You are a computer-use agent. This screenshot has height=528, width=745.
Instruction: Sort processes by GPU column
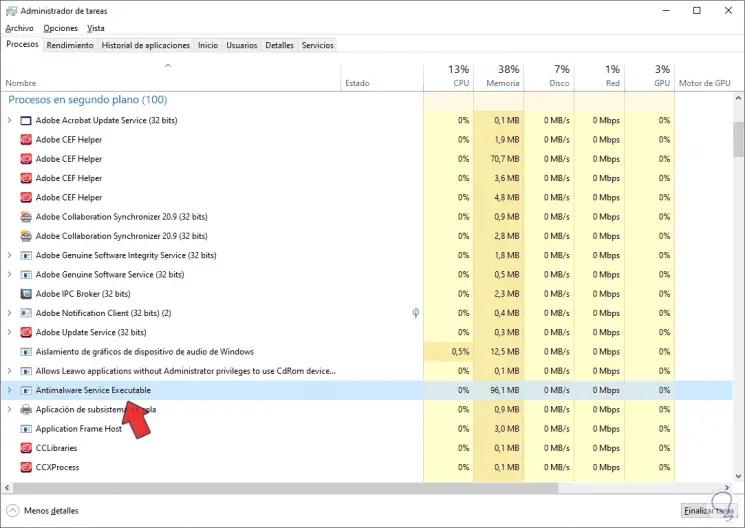(x=649, y=77)
